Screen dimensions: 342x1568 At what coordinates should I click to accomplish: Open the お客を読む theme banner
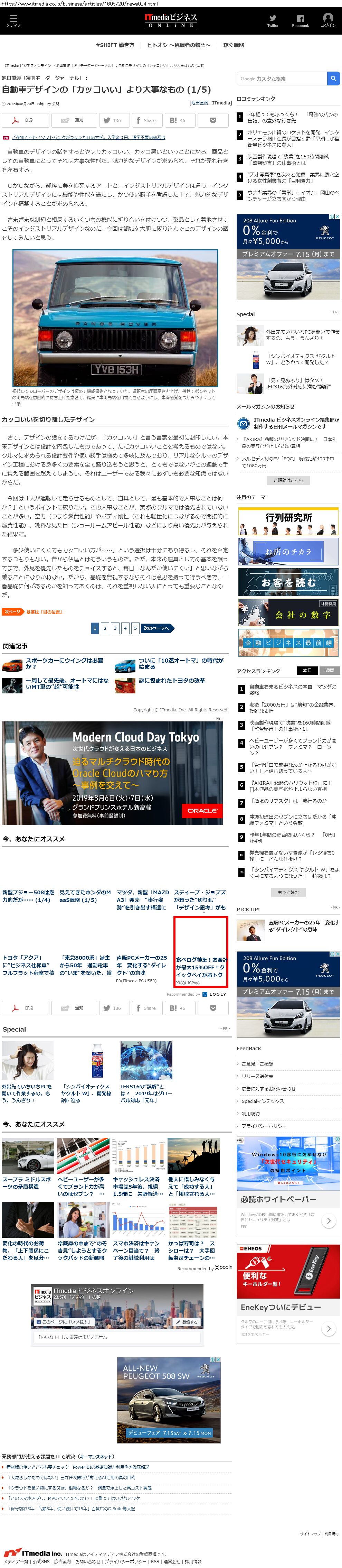click(x=288, y=582)
